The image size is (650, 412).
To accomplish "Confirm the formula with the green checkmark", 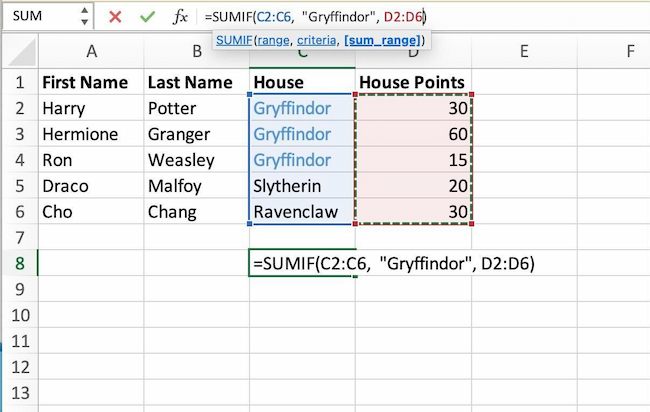I will tap(147, 17).
